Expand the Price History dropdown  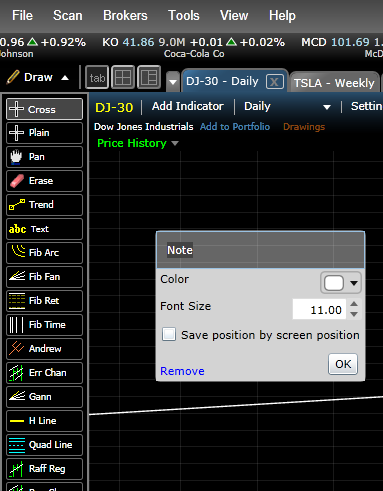[x=138, y=143]
